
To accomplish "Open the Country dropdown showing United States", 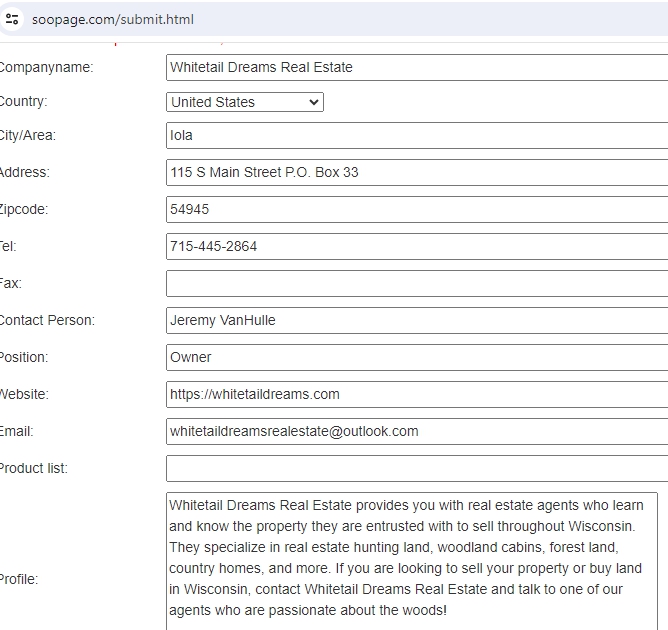I will tap(245, 102).
